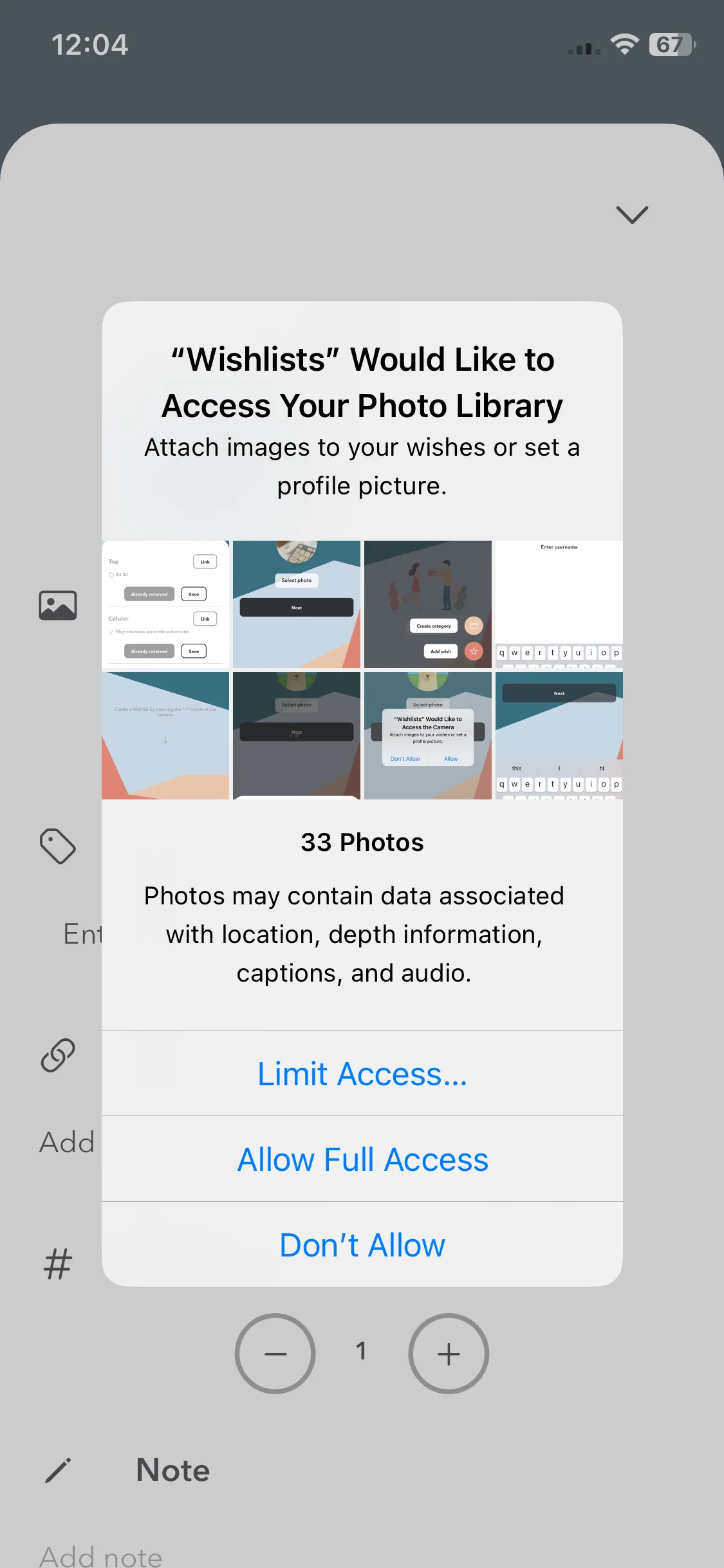This screenshot has height=1568, width=724.
Task: Open thumbnail showing Enter username screen
Action: point(559,604)
